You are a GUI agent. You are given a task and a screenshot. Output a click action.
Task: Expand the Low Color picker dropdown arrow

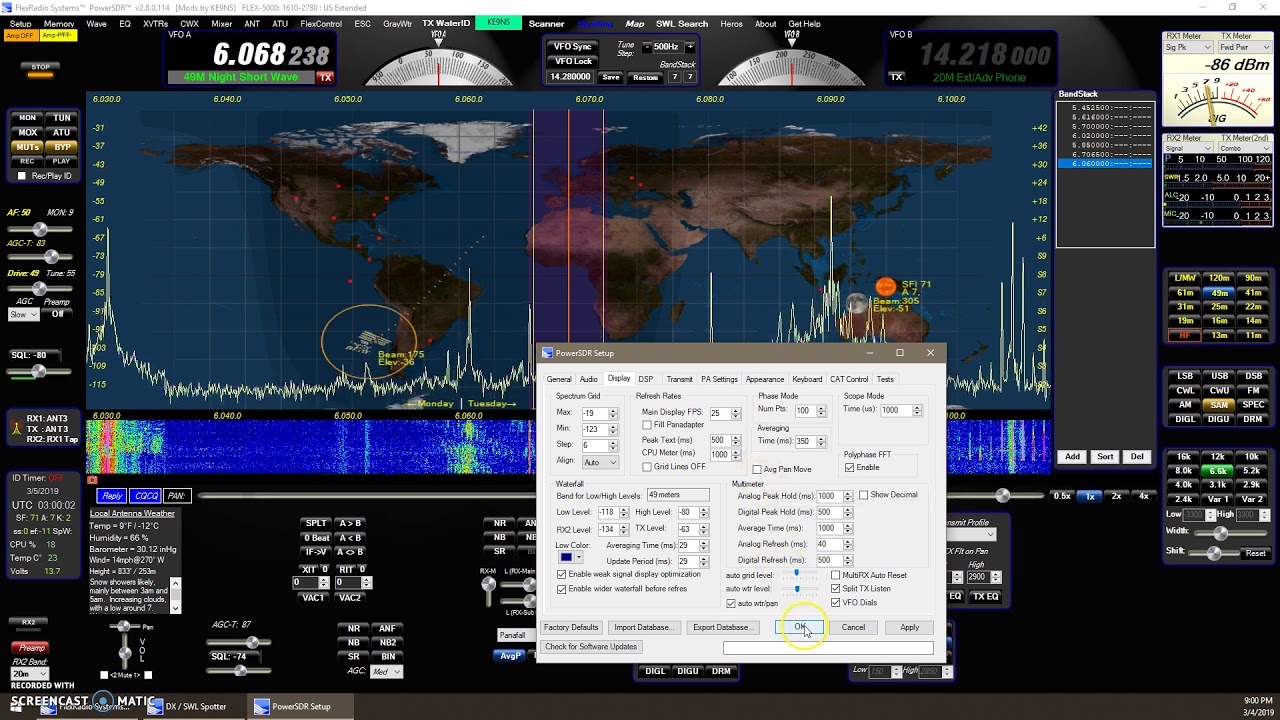tap(579, 558)
